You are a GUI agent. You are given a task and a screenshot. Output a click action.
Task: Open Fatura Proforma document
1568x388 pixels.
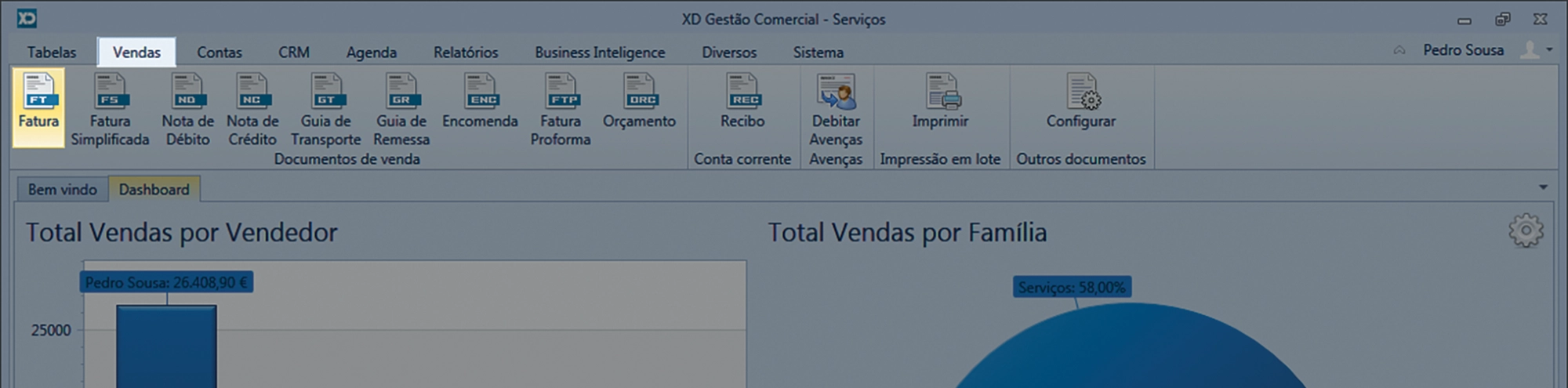pyautogui.click(x=561, y=107)
